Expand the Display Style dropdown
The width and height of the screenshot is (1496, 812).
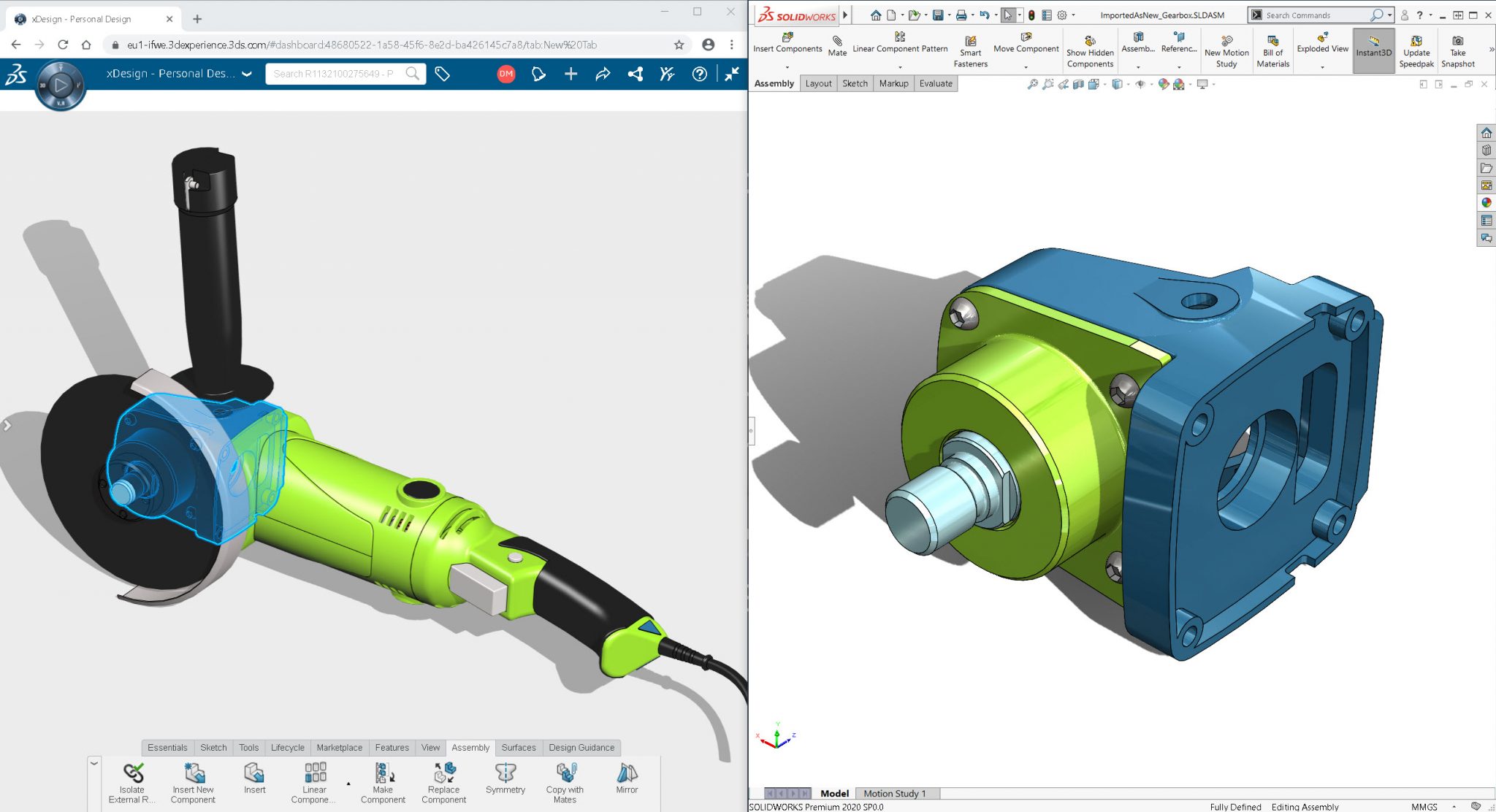(x=1129, y=83)
